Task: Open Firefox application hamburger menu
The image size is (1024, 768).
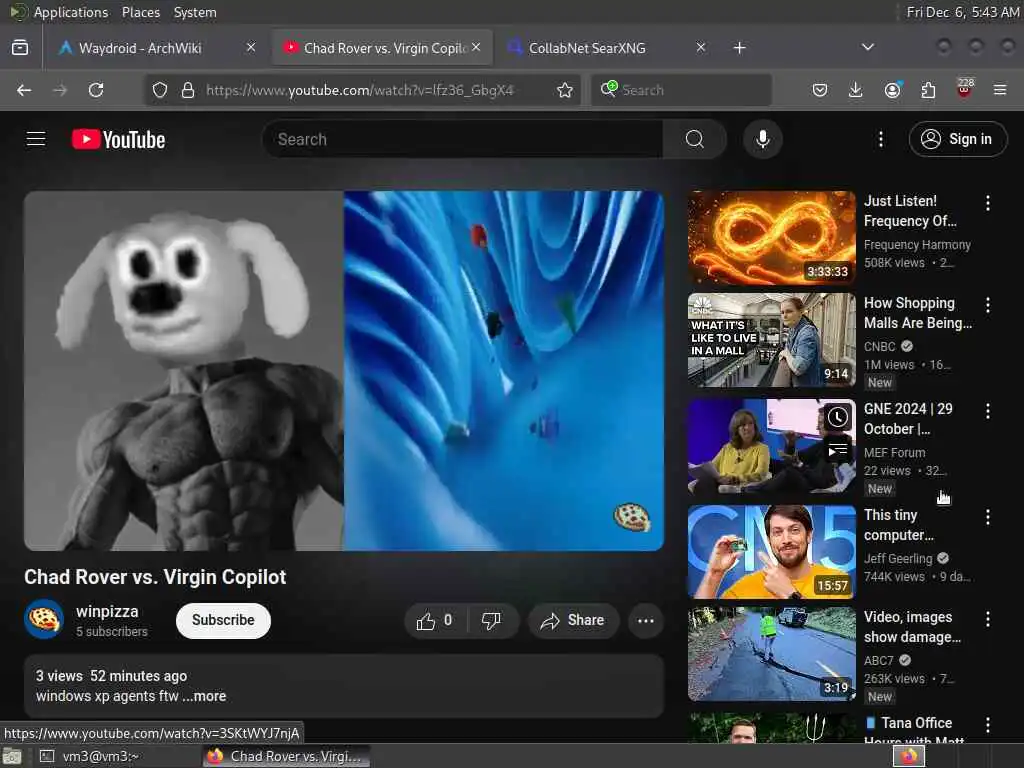Action: point(1000,90)
